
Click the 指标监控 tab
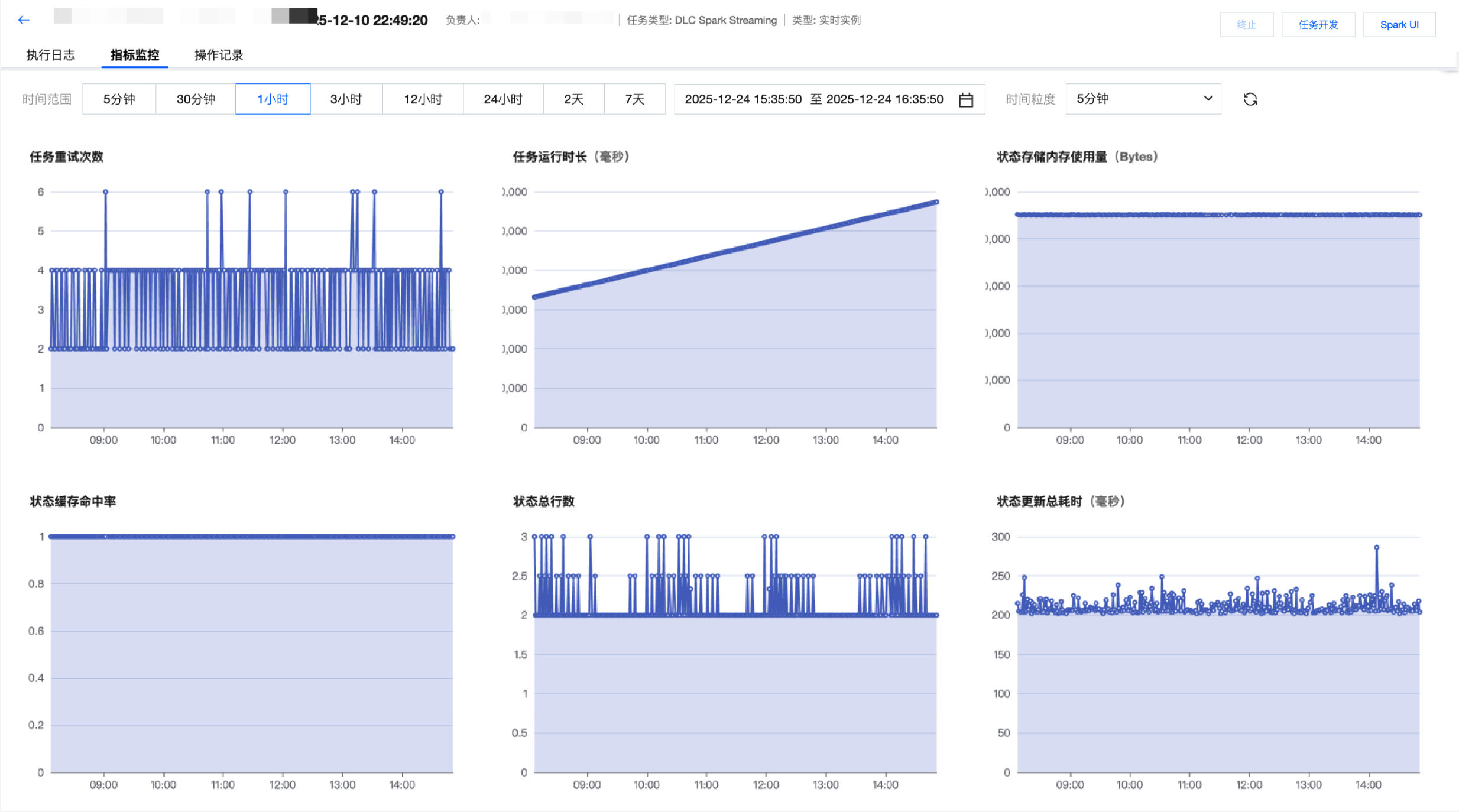(135, 55)
